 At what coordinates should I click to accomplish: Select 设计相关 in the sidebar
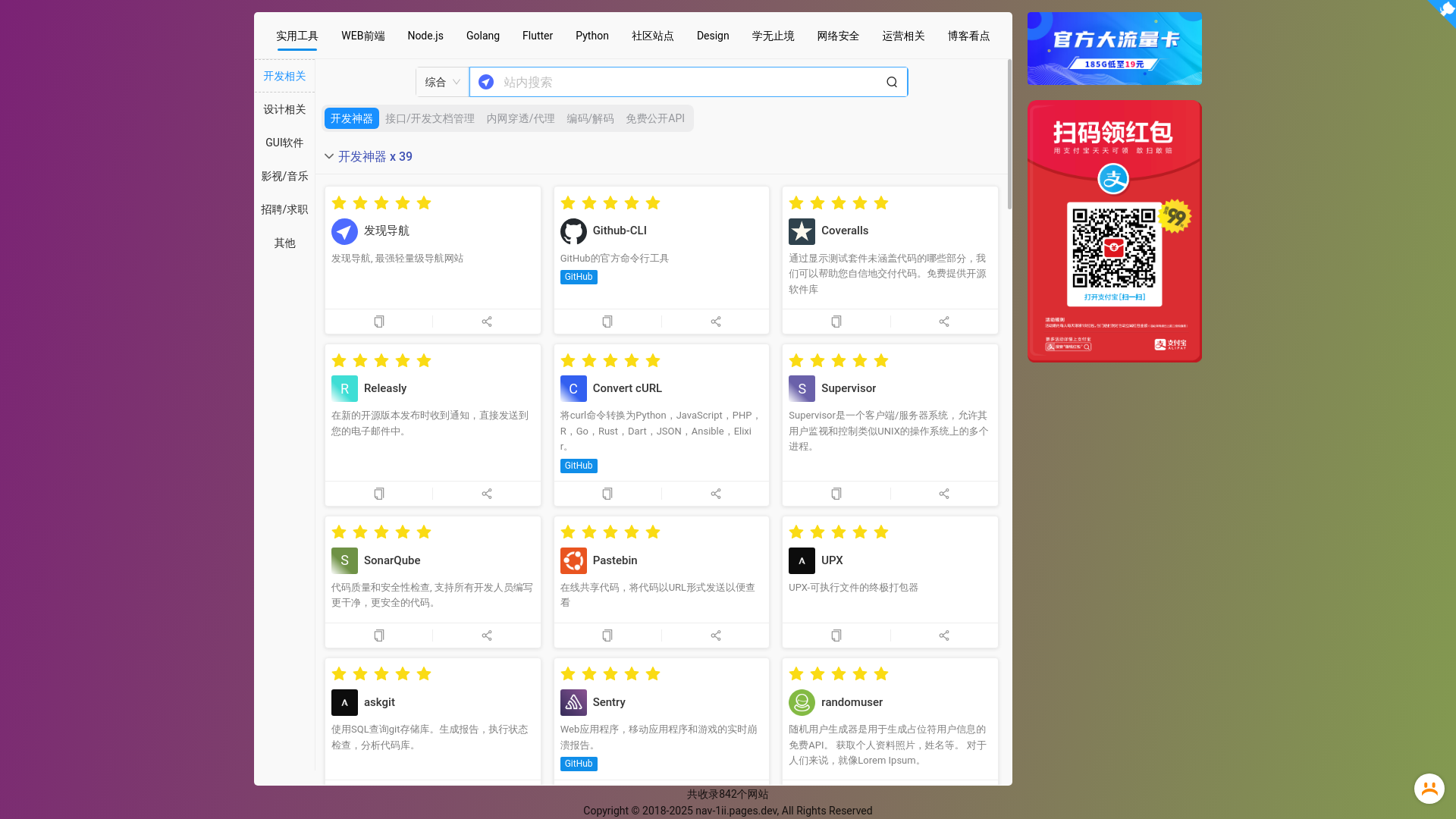284,109
